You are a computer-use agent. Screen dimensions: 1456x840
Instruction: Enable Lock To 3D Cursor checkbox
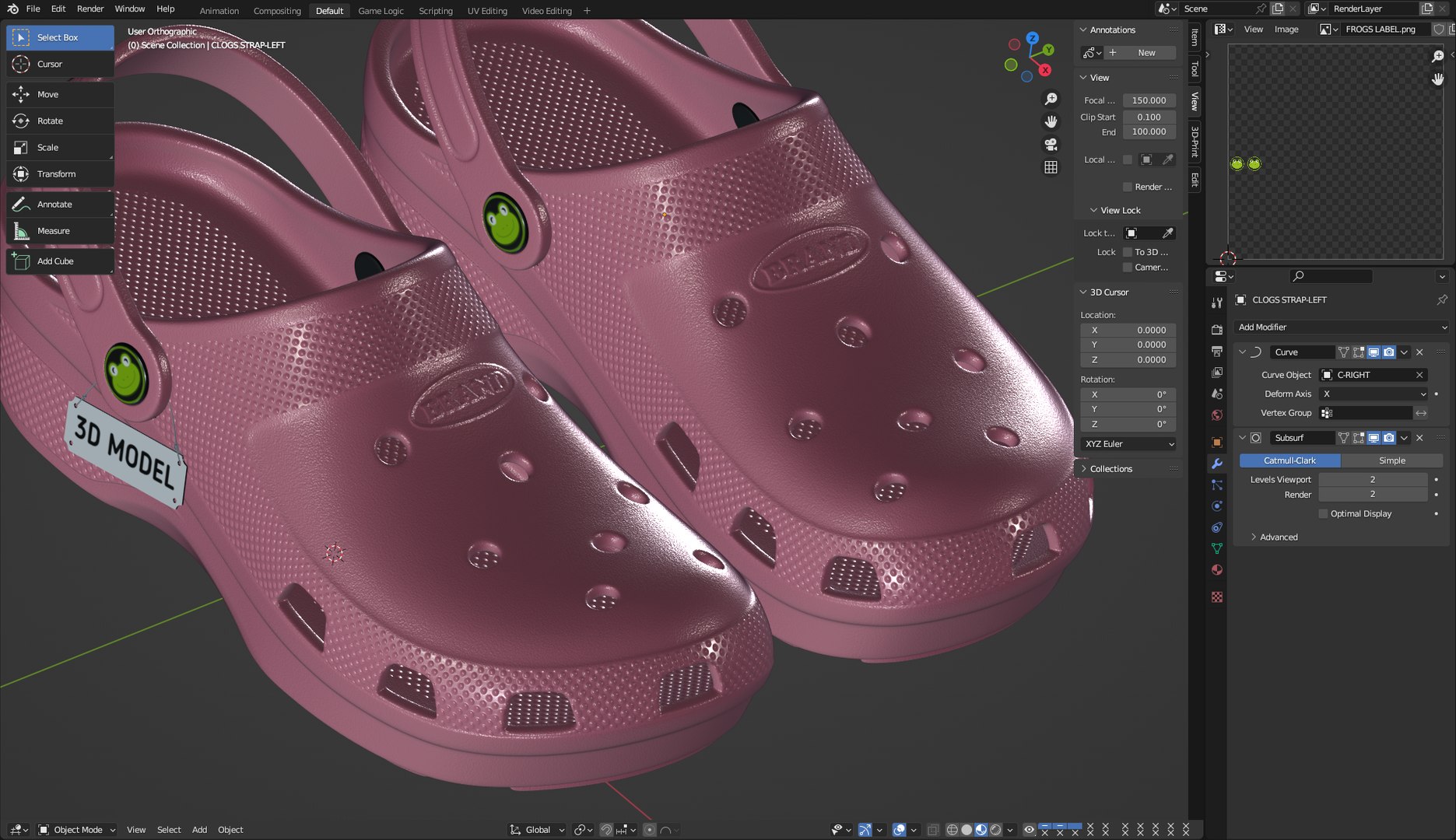coord(1128,252)
